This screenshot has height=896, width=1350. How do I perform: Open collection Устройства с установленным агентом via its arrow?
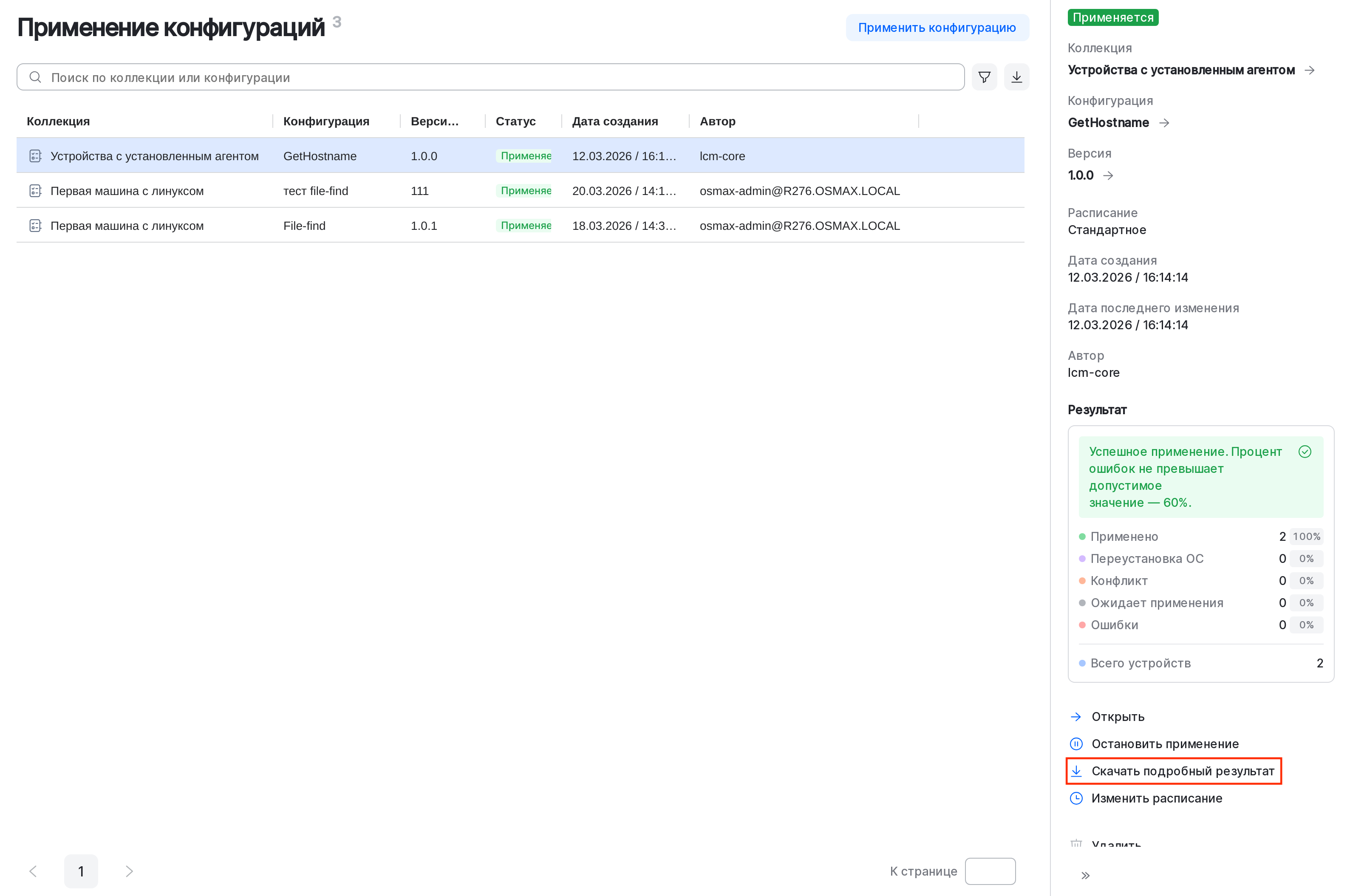coord(1310,70)
